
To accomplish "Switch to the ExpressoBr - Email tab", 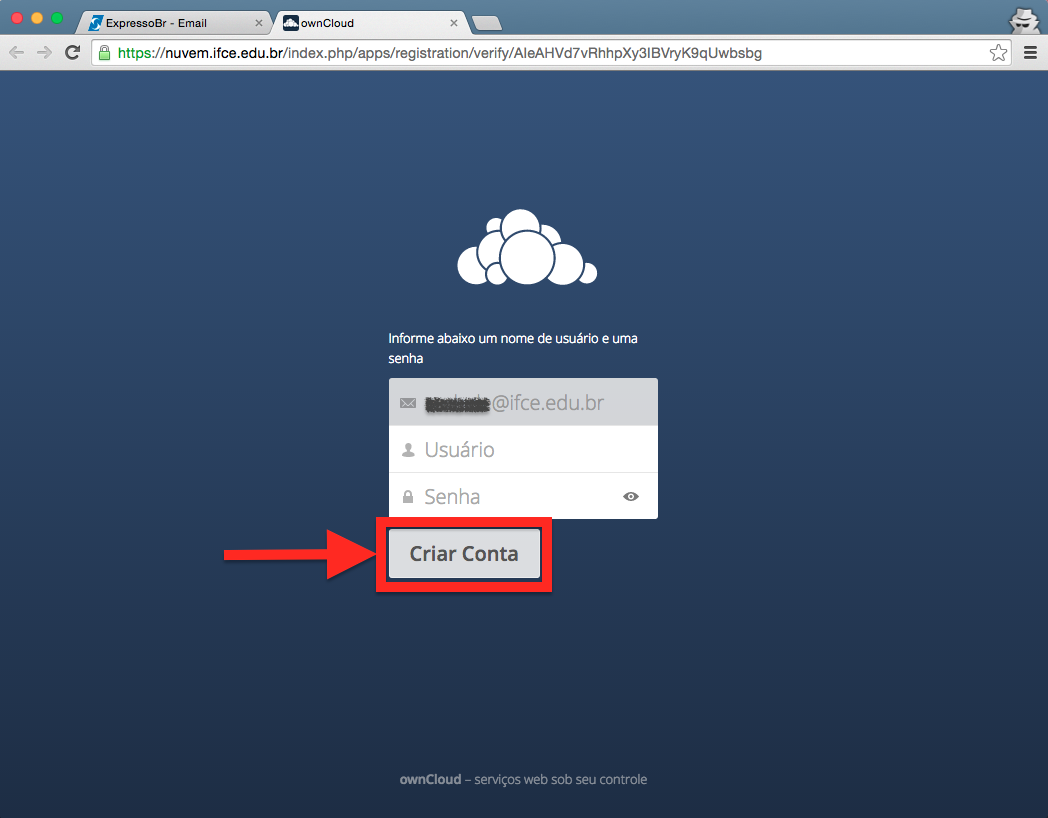I will pos(172,23).
